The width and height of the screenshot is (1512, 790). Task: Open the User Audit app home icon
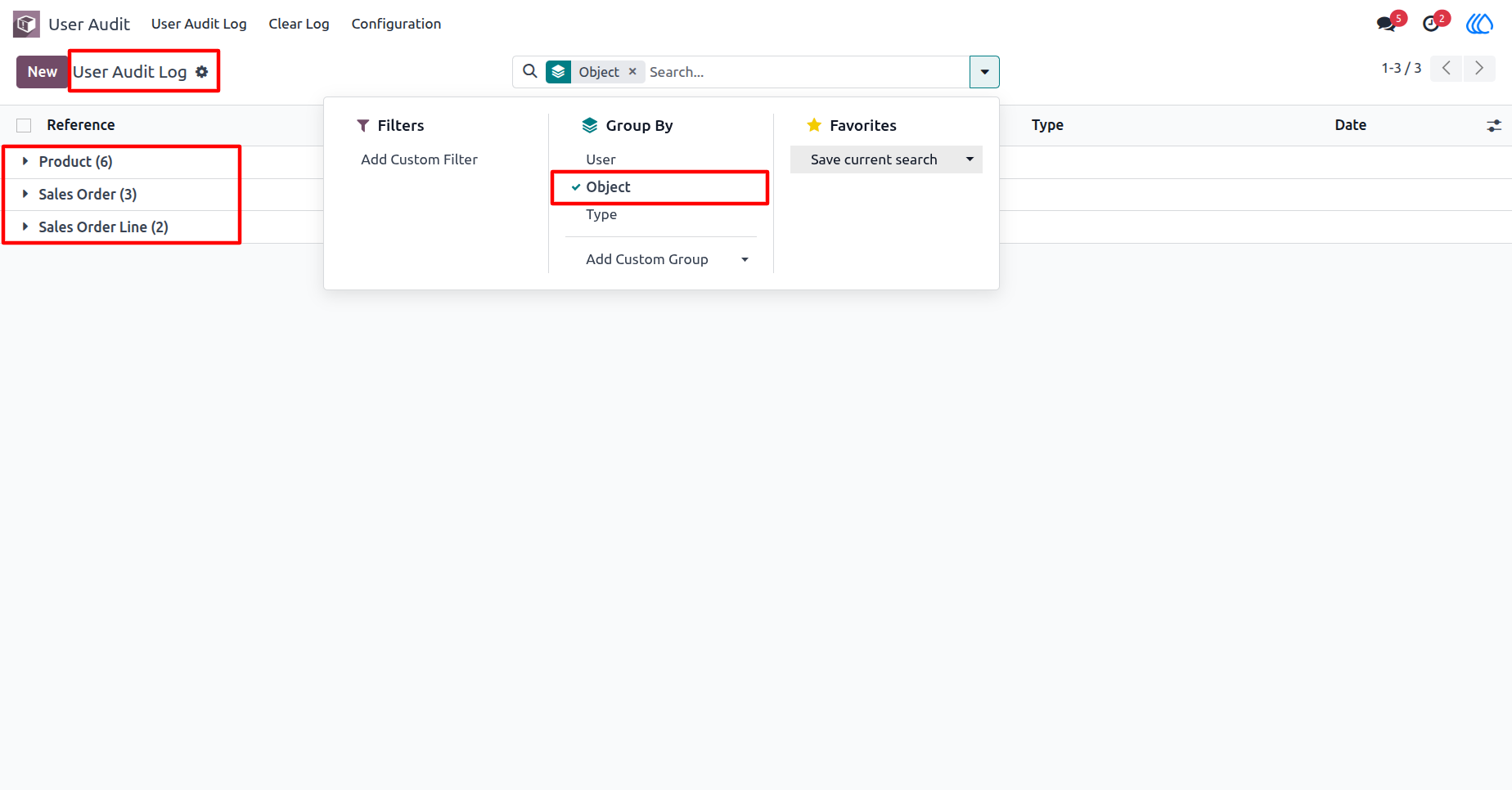26,24
